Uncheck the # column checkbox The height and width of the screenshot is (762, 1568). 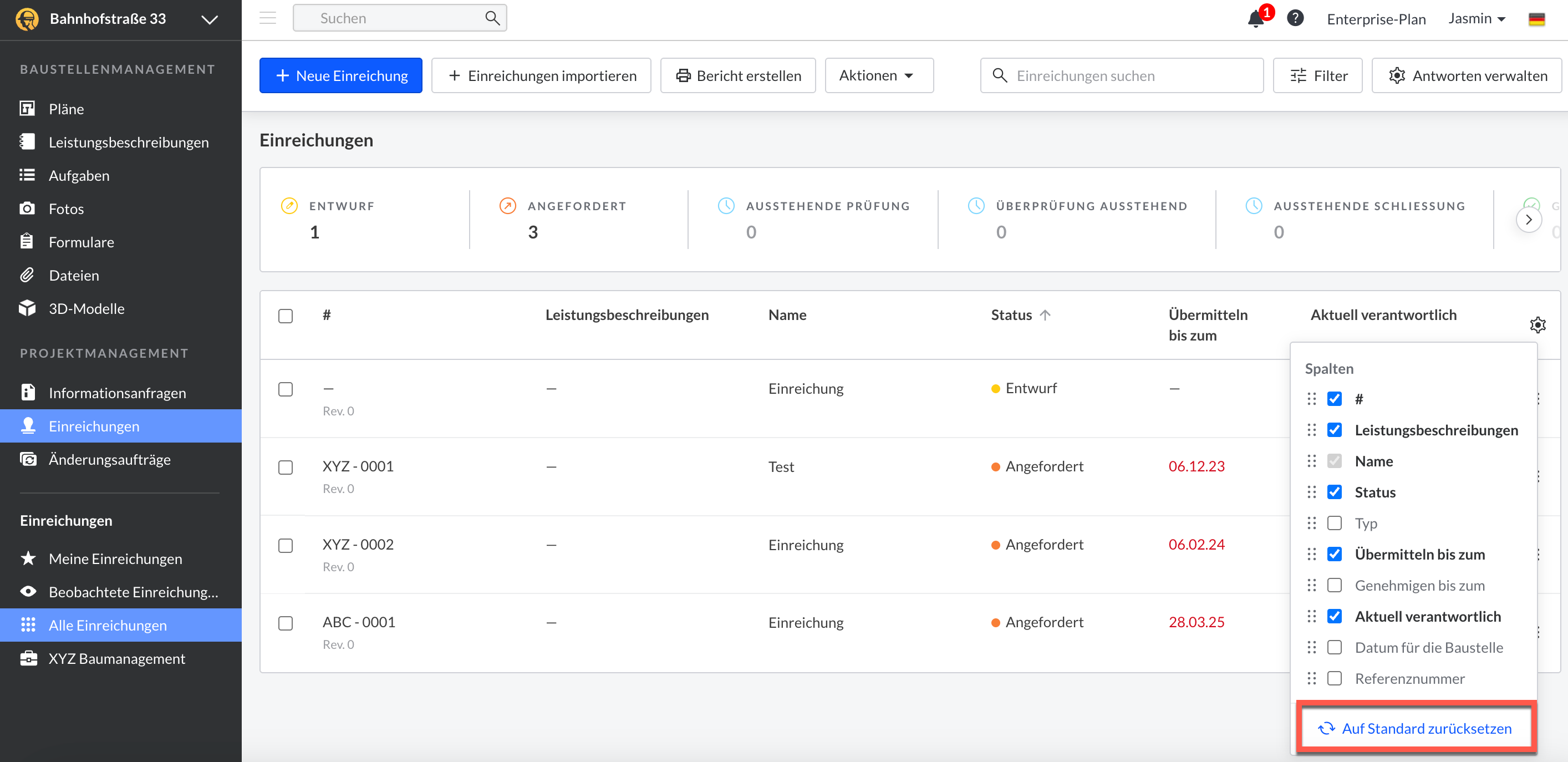[1334, 399]
